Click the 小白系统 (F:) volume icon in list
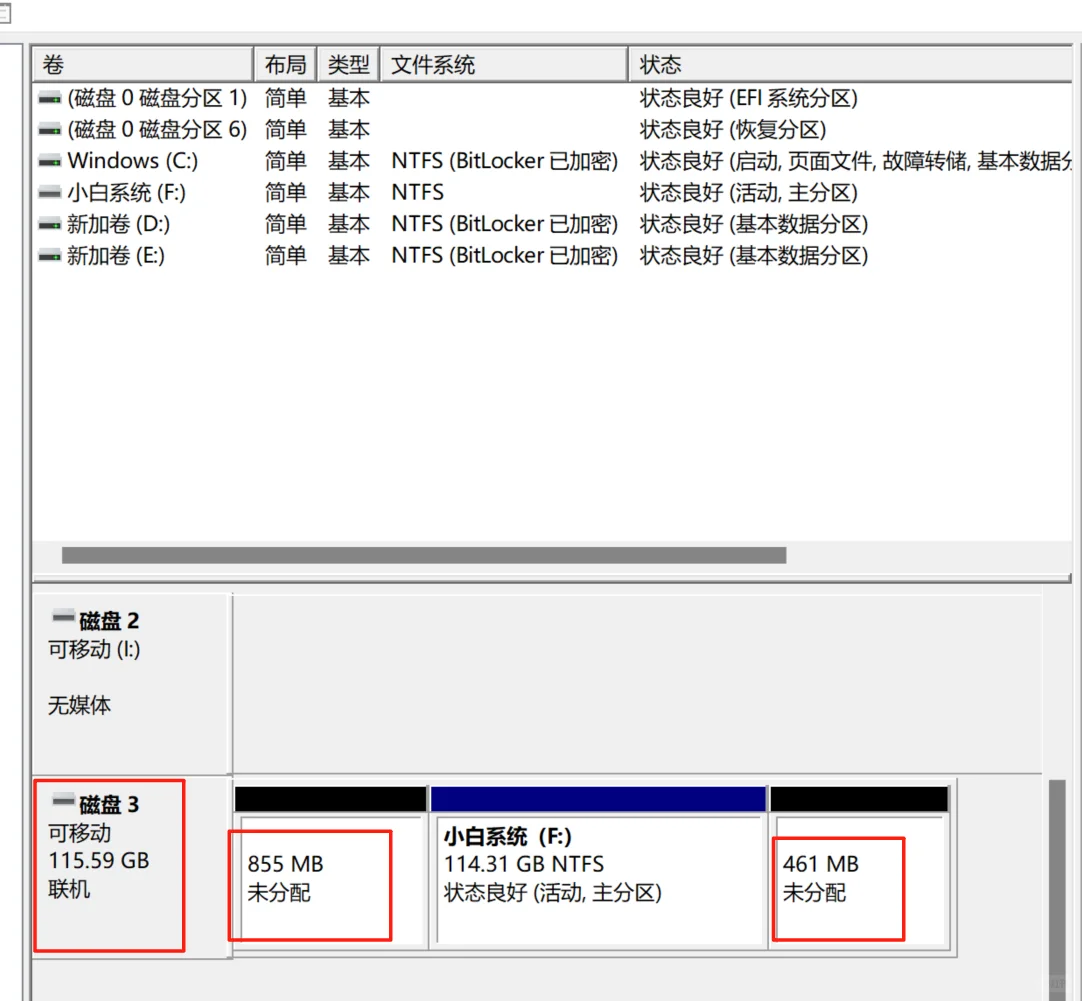Screen dimensions: 1082x1001 (x=50, y=192)
